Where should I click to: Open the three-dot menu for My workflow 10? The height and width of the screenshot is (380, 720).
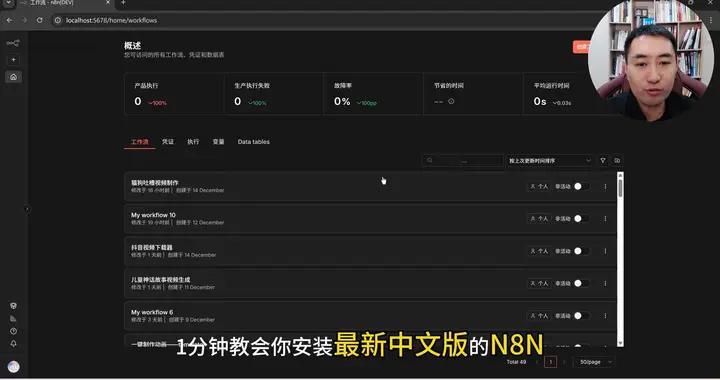click(605, 218)
